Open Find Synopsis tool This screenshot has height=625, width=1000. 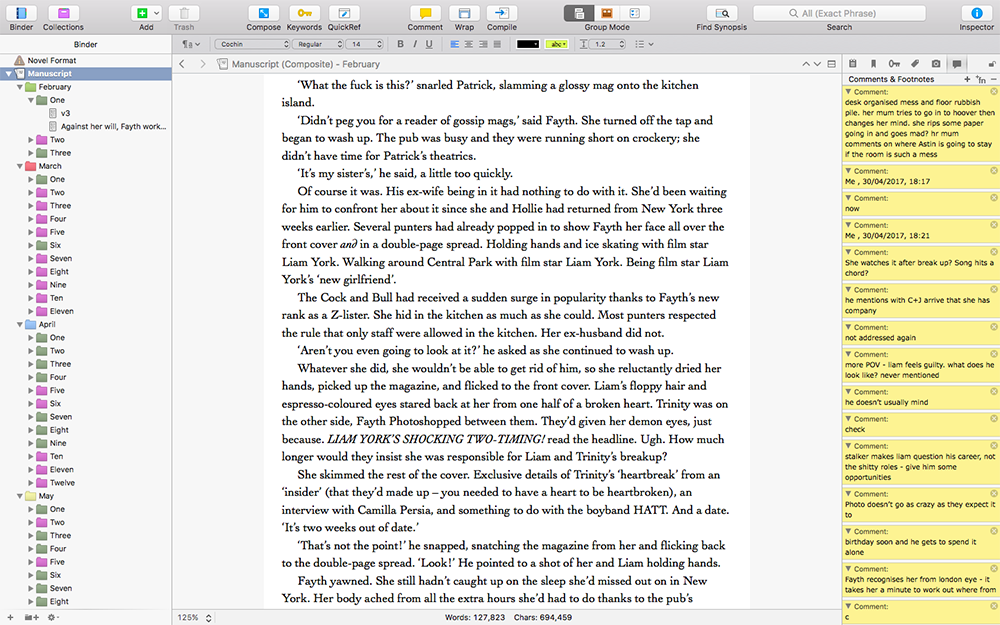pyautogui.click(x=721, y=13)
